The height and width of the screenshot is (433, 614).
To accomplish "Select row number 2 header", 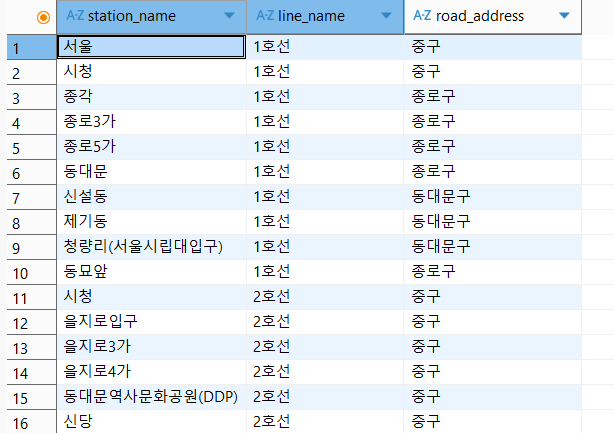I will [x=31, y=72].
